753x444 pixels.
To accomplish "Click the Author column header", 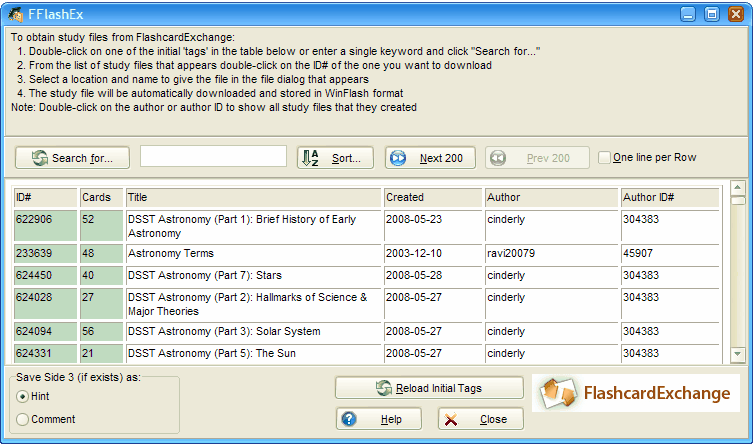I will pyautogui.click(x=551, y=197).
